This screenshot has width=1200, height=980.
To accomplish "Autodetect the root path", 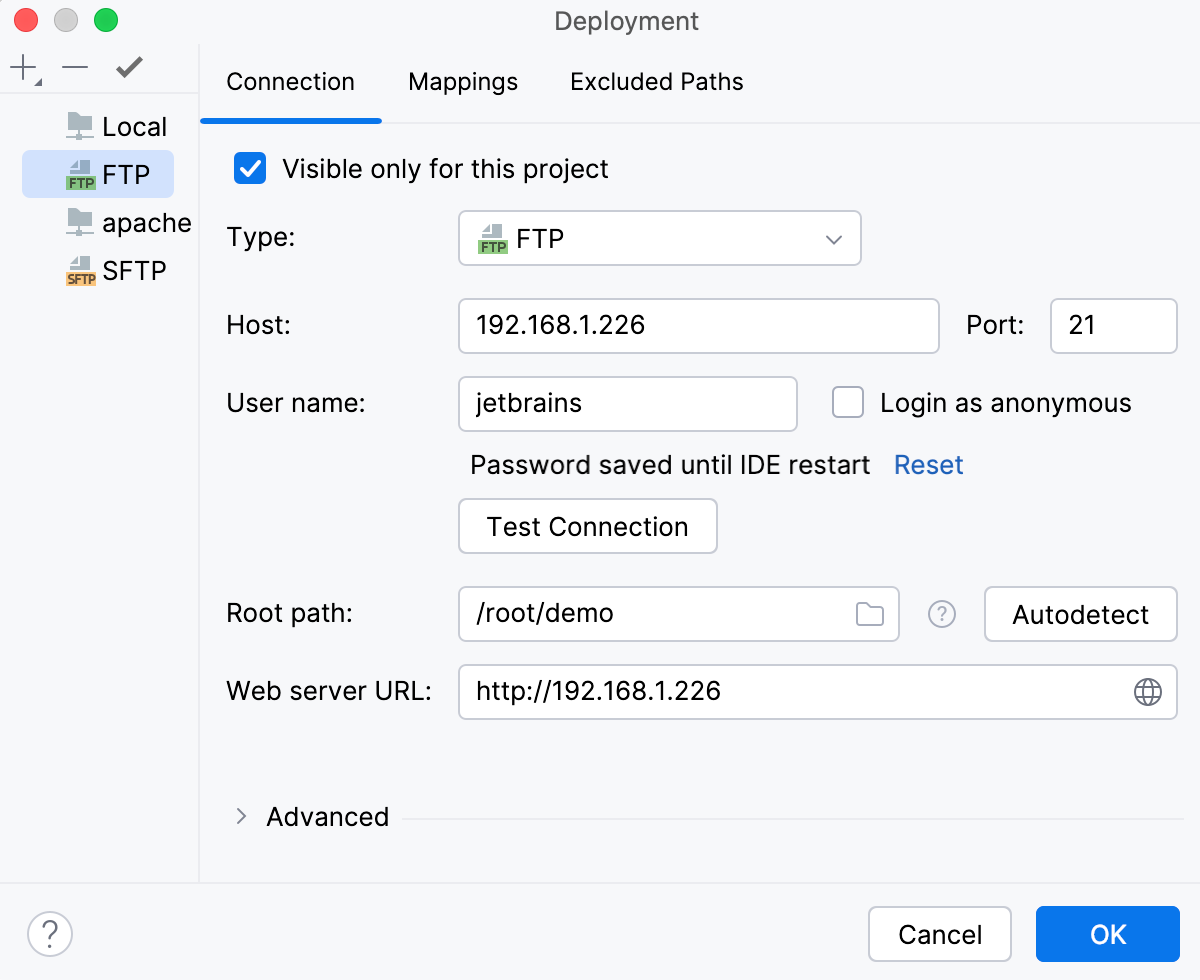I will [x=1080, y=614].
